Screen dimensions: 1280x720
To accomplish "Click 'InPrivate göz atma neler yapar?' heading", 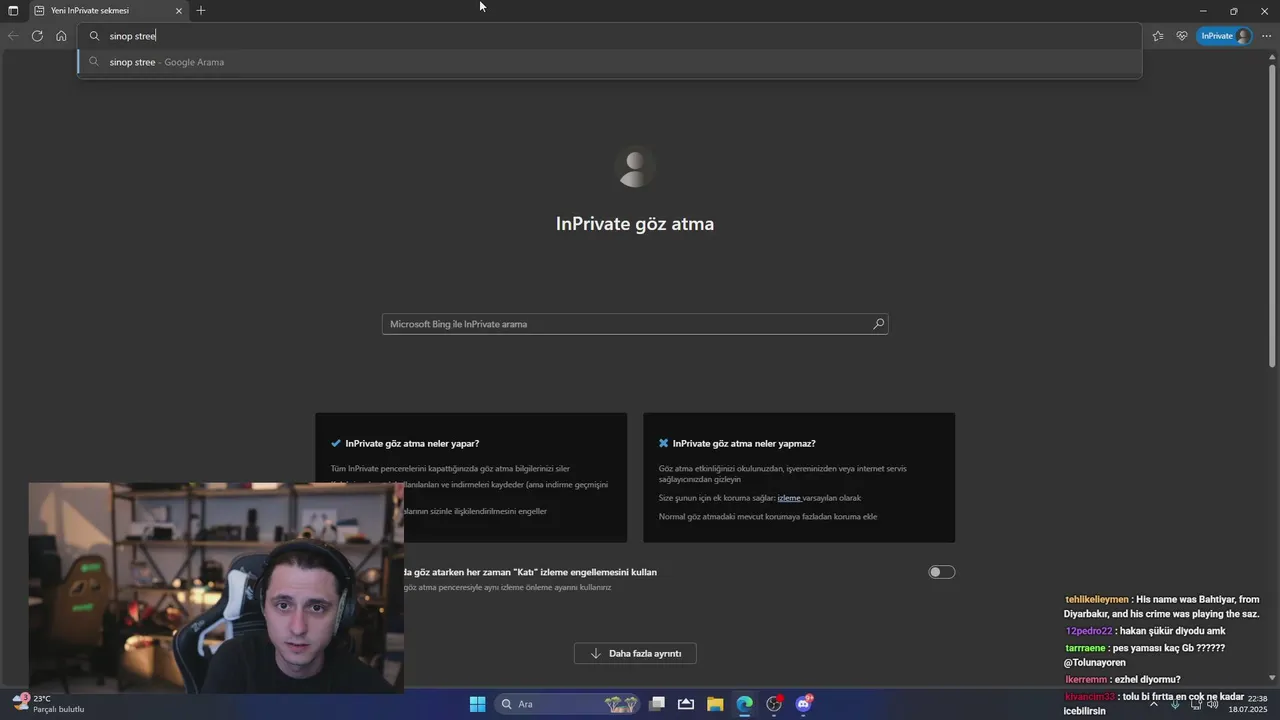I will click(412, 443).
